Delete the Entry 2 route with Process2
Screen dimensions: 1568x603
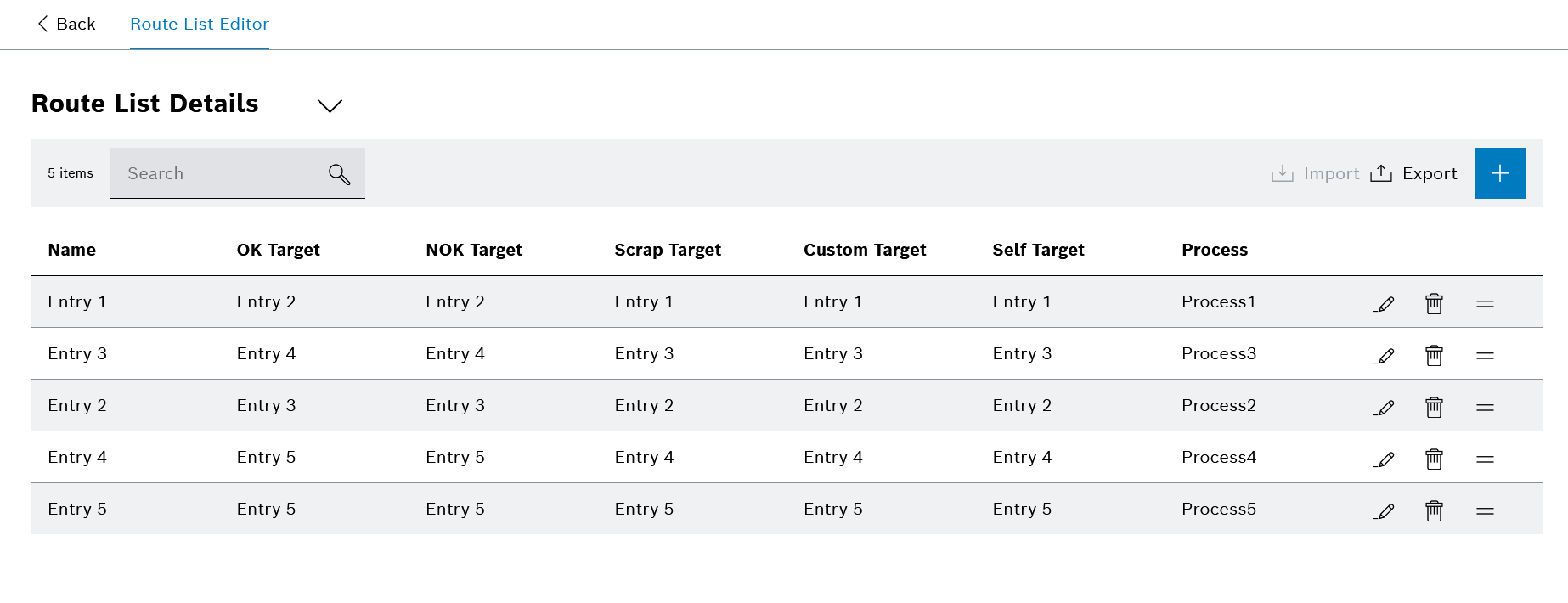[x=1434, y=406]
